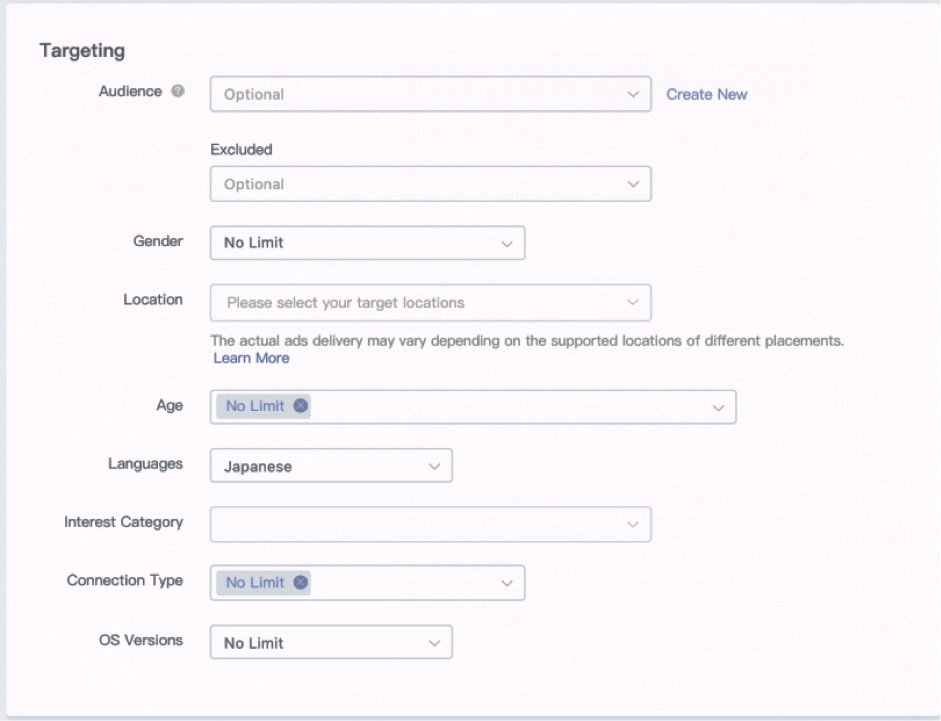Open the Languages dropdown set to Japanese
The width and height of the screenshot is (941, 721).
coord(331,466)
